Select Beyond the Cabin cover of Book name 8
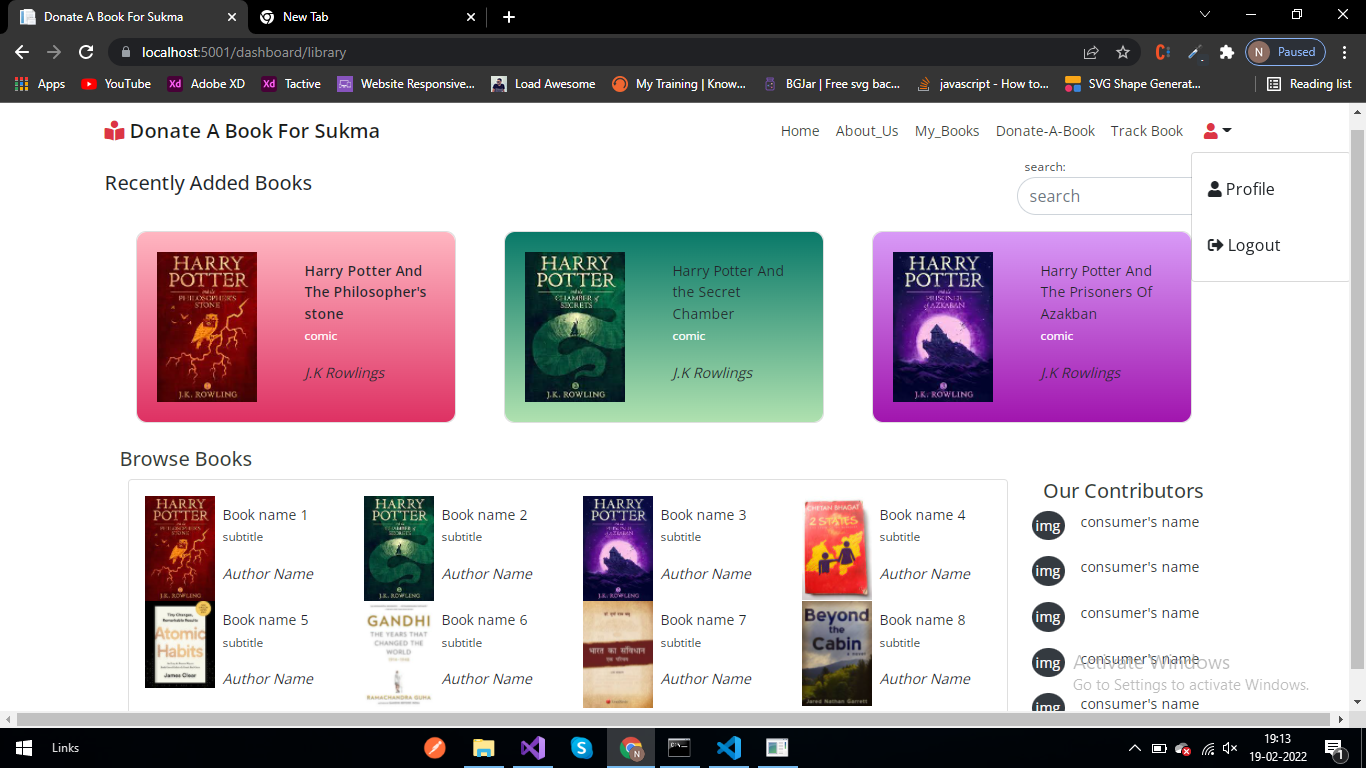The height and width of the screenshot is (768, 1366). click(837, 654)
